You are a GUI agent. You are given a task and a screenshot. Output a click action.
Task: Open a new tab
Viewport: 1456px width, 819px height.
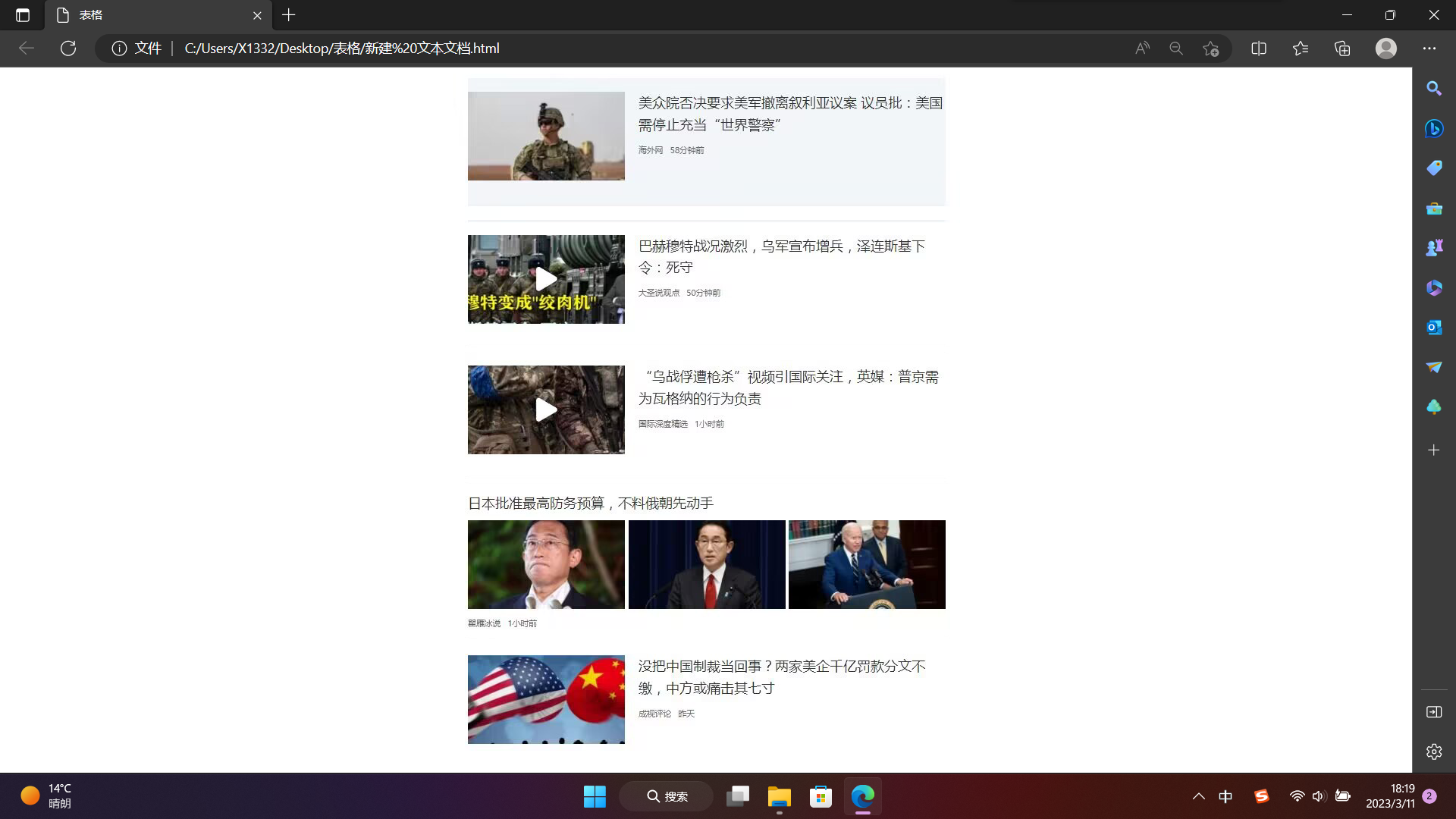289,15
